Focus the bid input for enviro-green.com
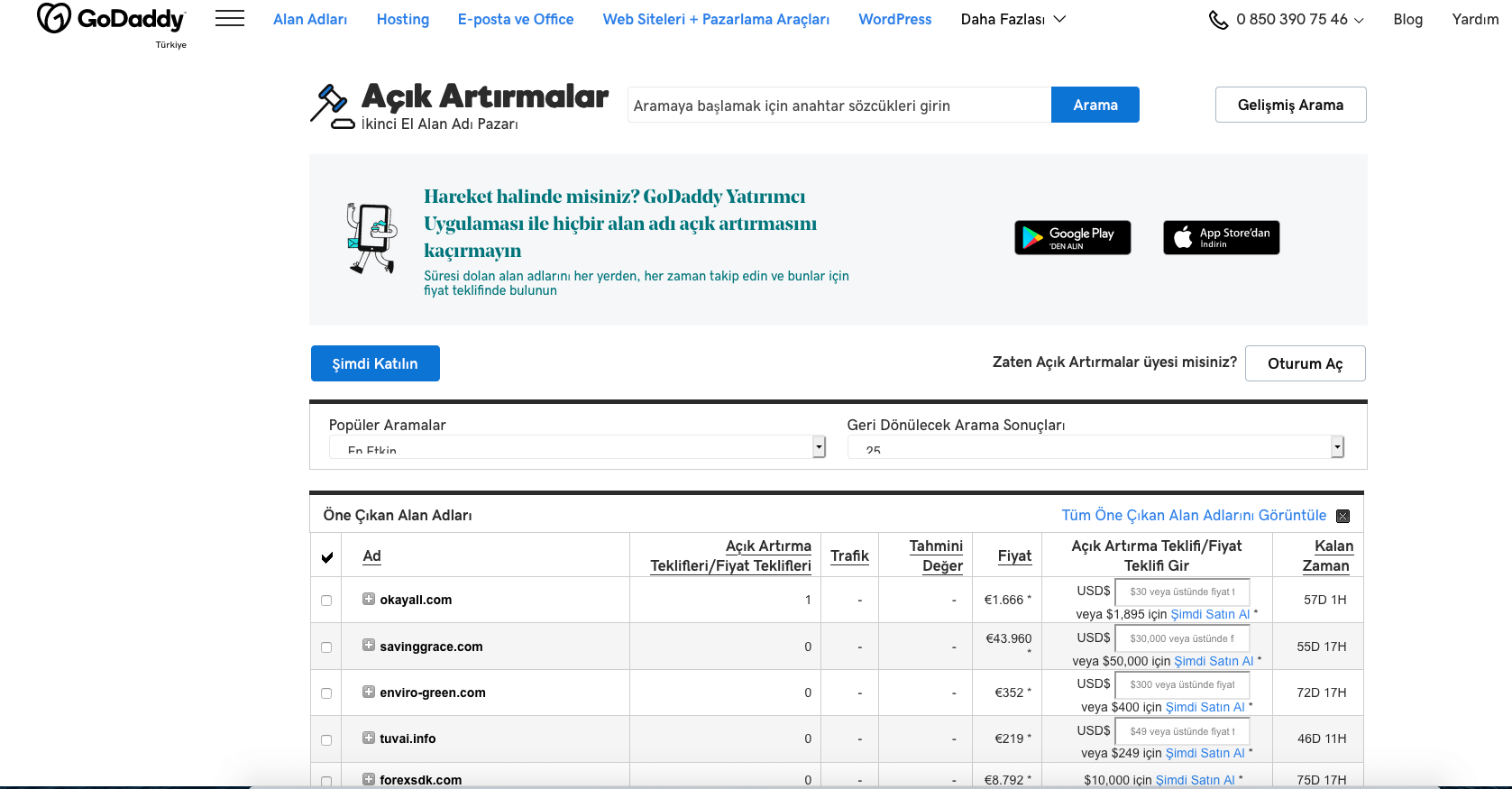Viewport: 1512px width, 789px height. click(1182, 684)
